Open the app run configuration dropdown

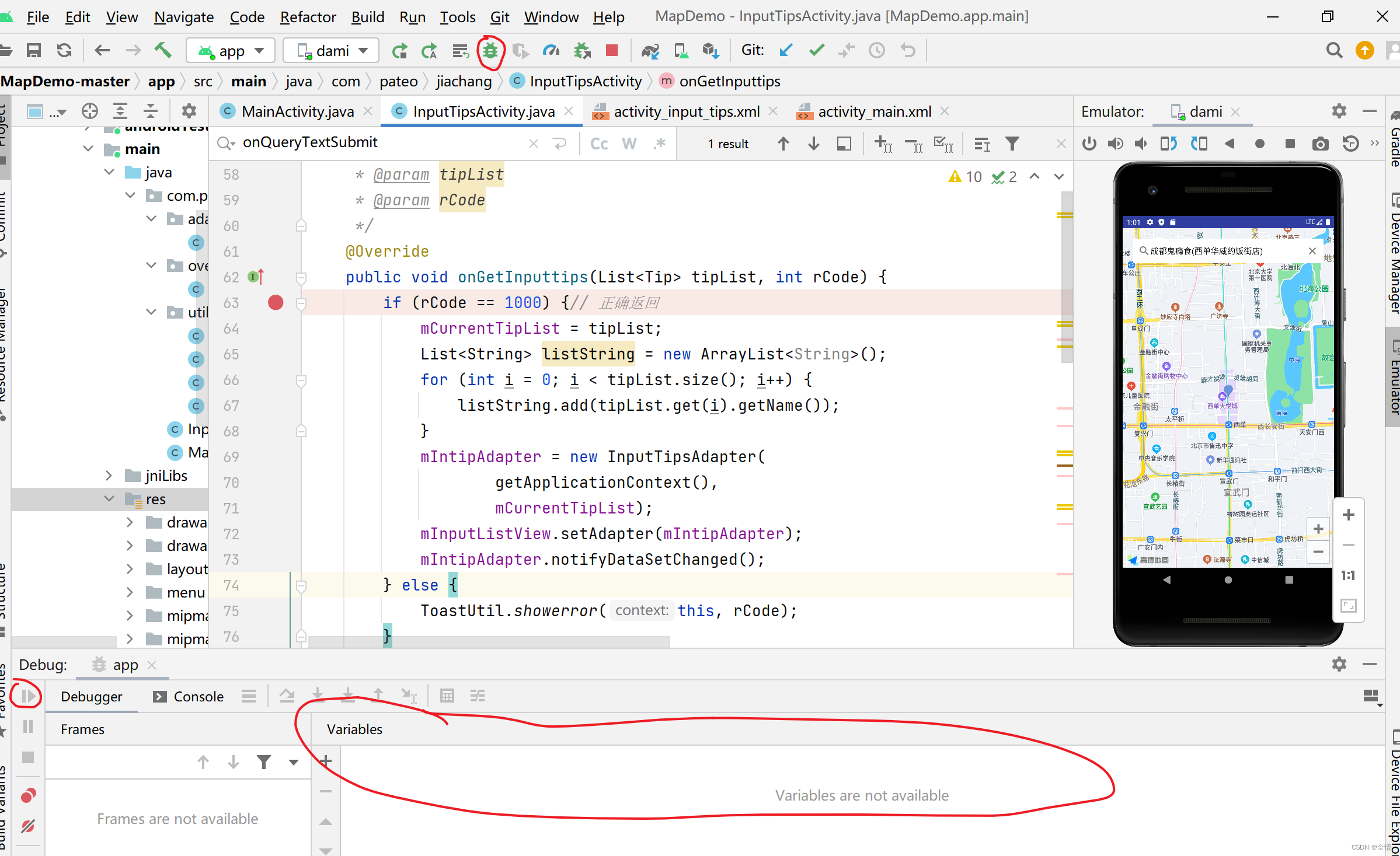coord(232,51)
